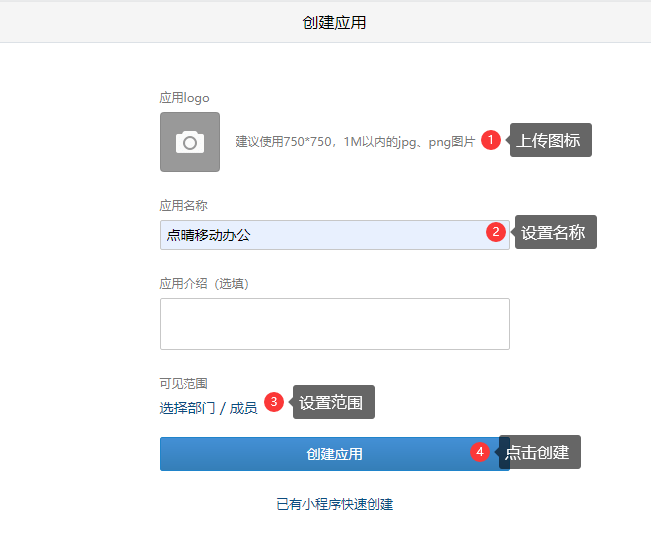Click the red number 4 badge

click(480, 452)
